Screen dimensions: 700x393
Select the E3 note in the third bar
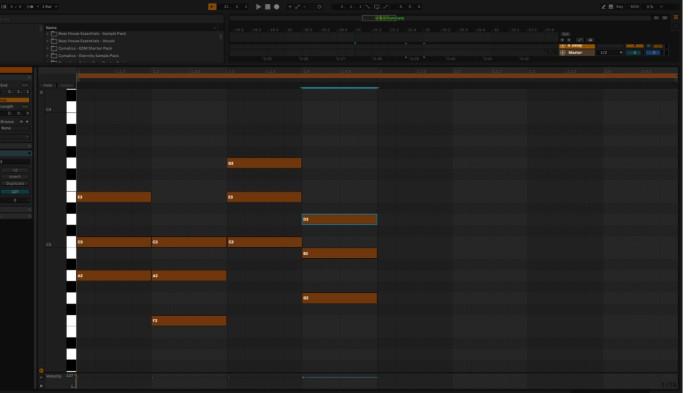tap(264, 197)
